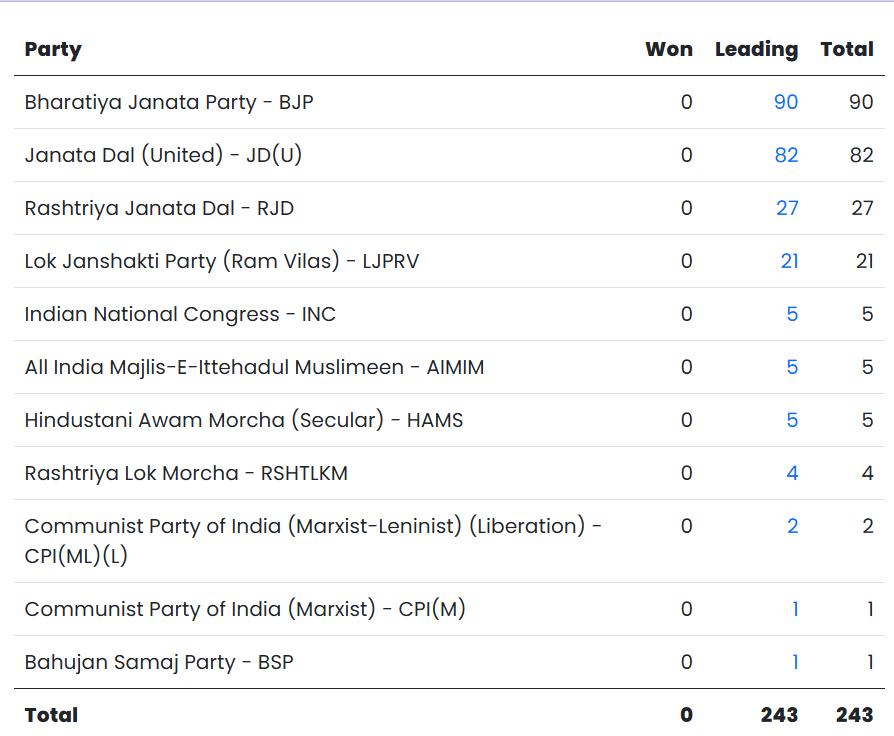Click the 243 leading total value
Image resolution: width=894 pixels, height=736 pixels.
779,715
